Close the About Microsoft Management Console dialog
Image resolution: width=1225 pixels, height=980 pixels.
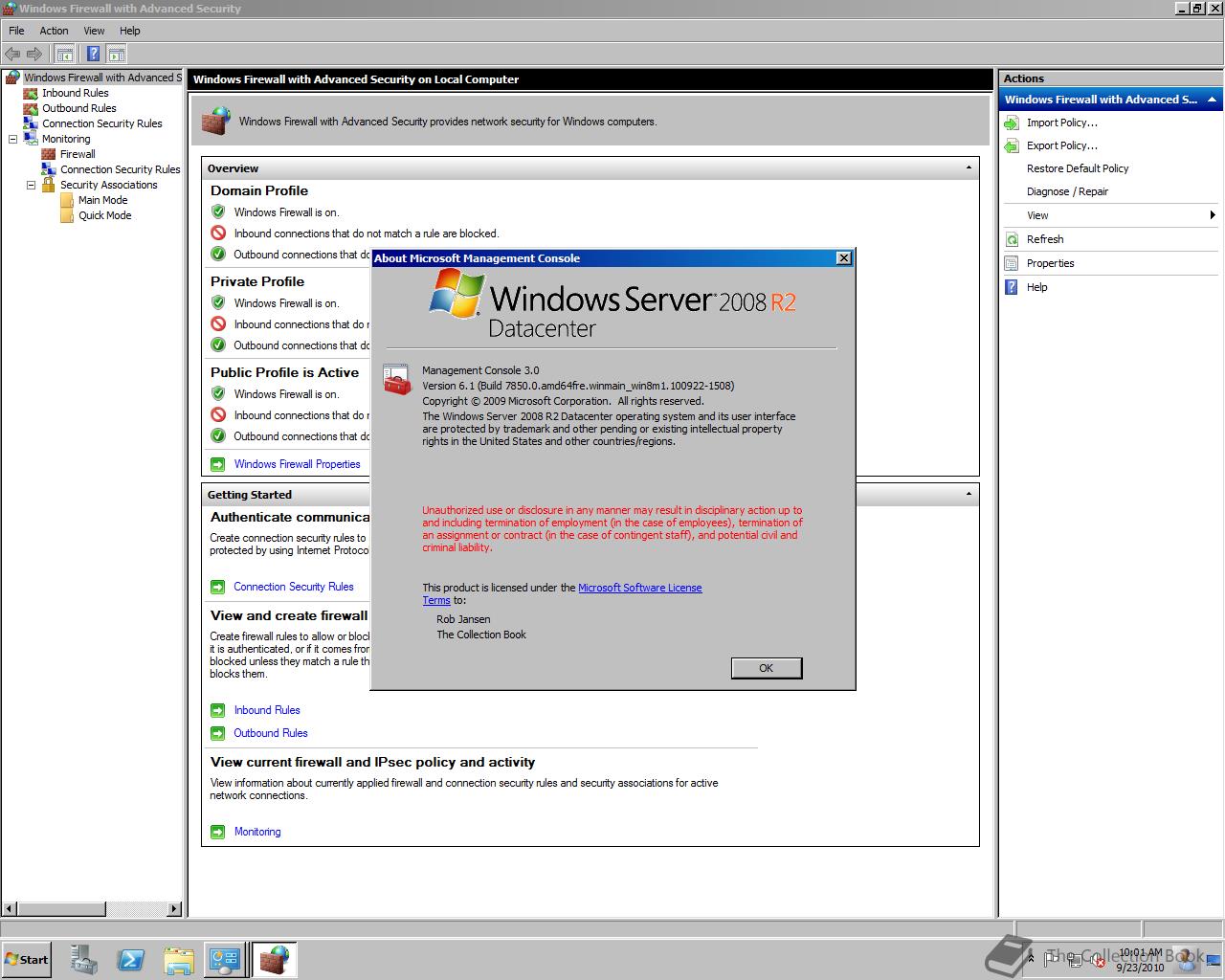(x=843, y=258)
